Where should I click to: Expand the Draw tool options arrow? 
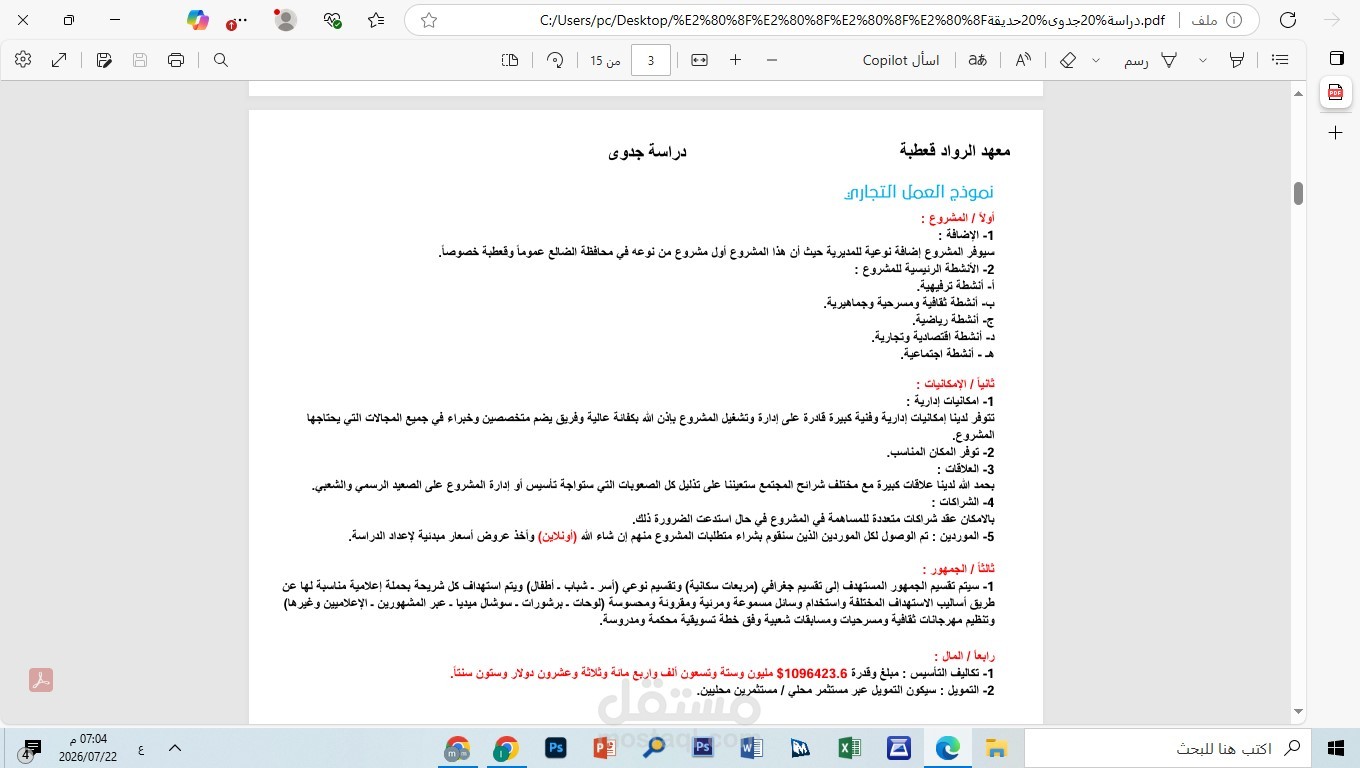coord(1095,60)
